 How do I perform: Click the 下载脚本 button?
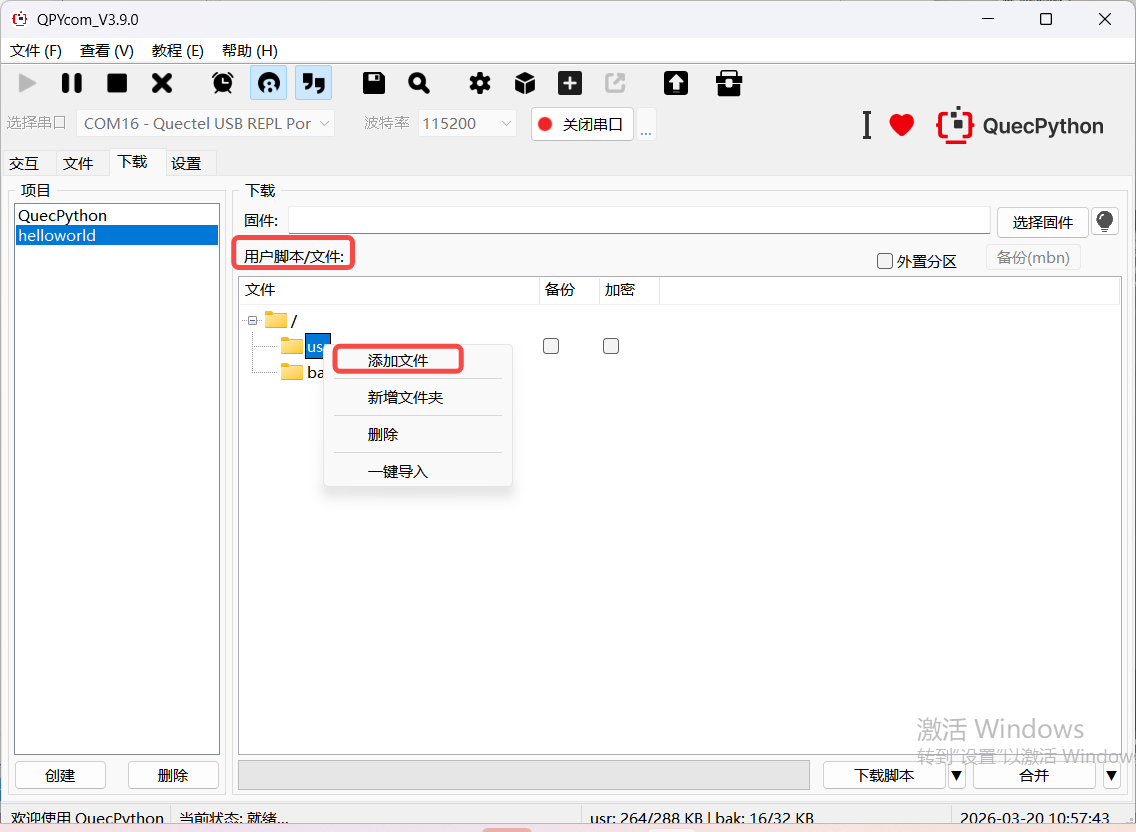coord(883,775)
